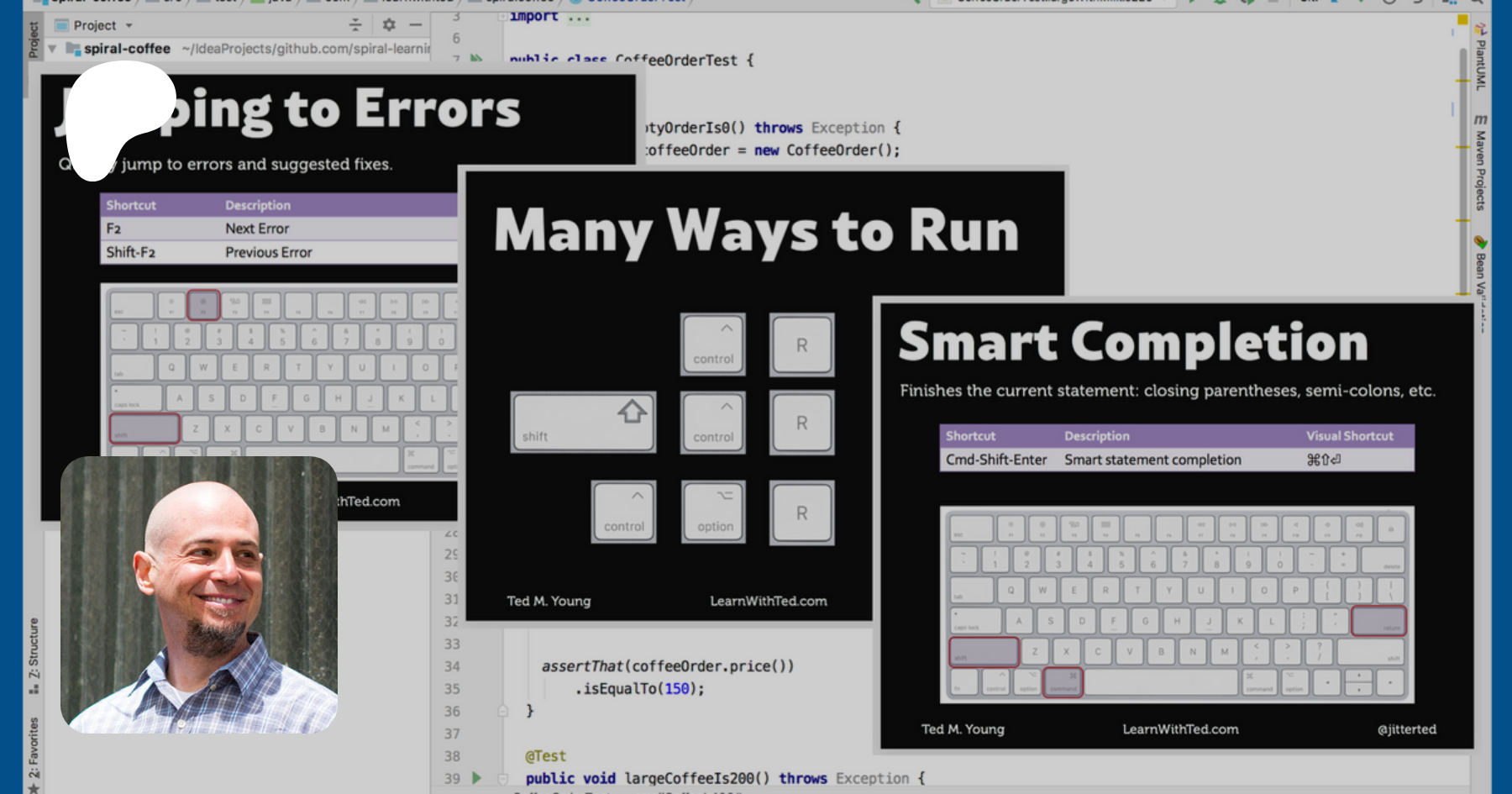Expand the folded import statement
1512x794 pixels.
click(x=502, y=16)
